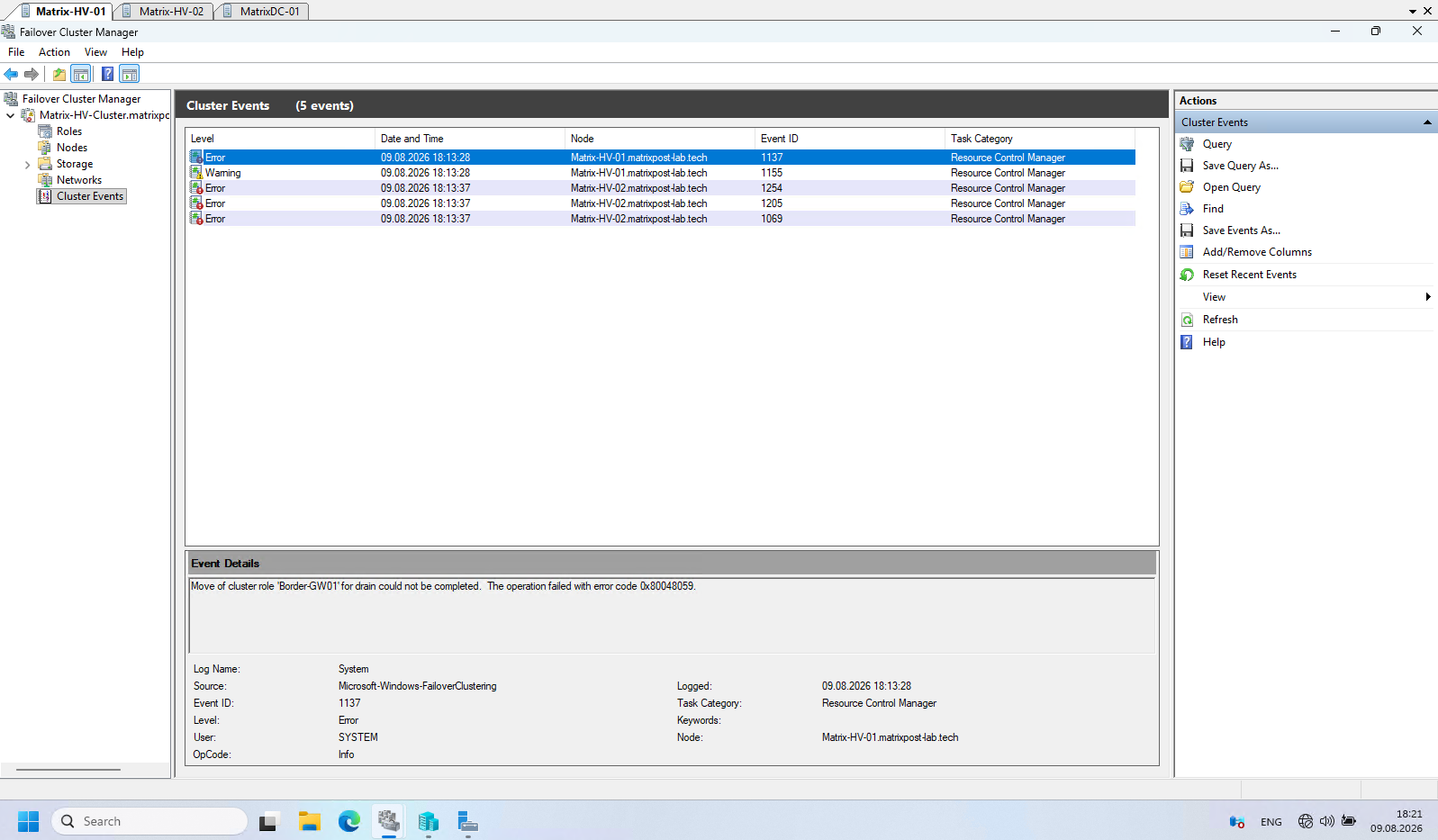Open Task View from the taskbar
Image resolution: width=1438 pixels, height=840 pixels.
click(x=267, y=821)
